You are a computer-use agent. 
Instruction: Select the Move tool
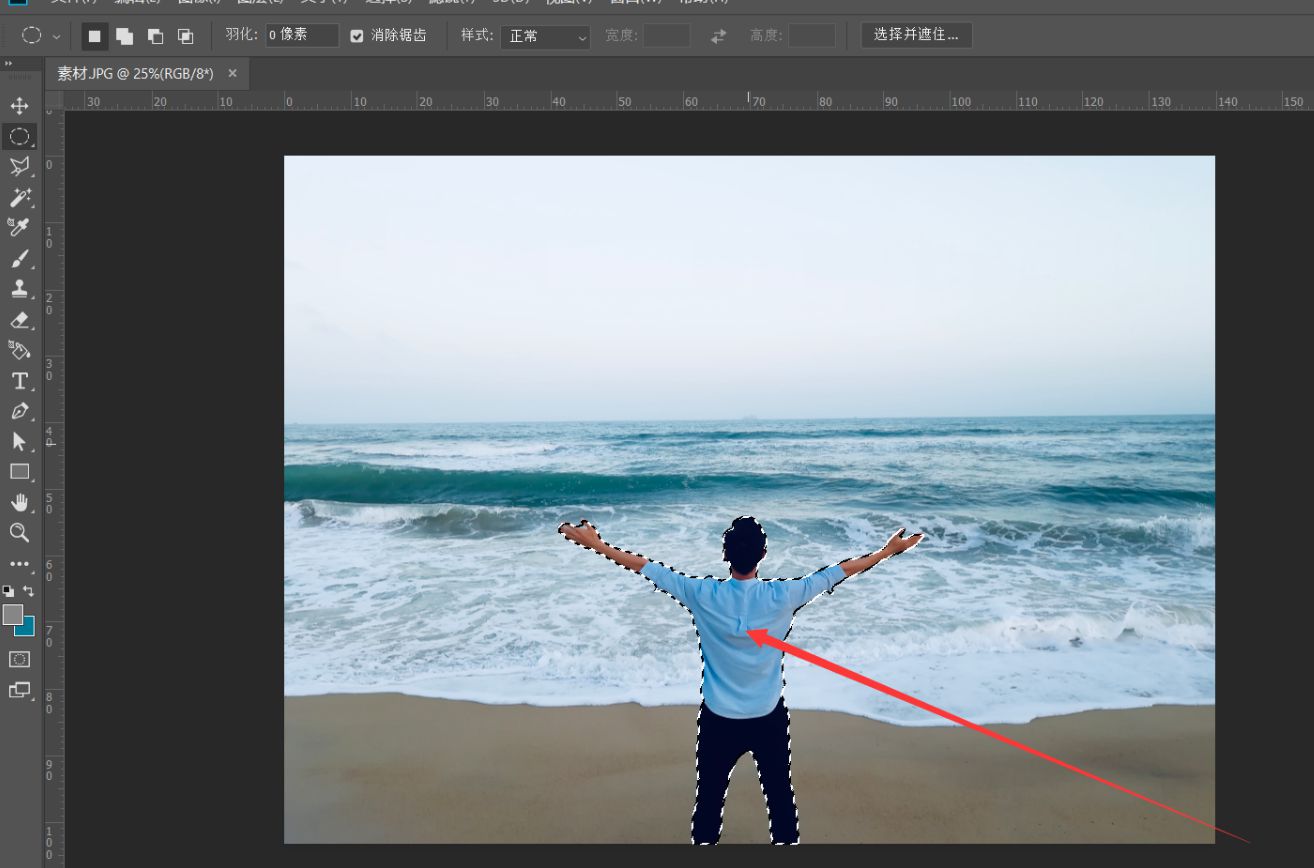[x=20, y=106]
